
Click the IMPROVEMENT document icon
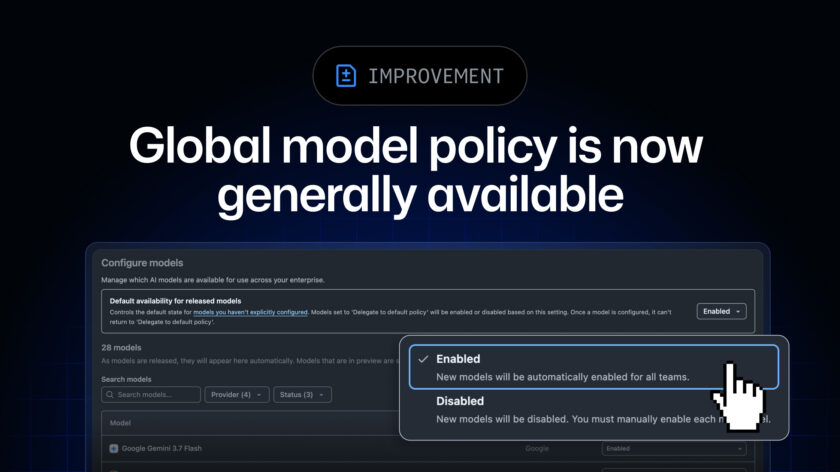[346, 76]
